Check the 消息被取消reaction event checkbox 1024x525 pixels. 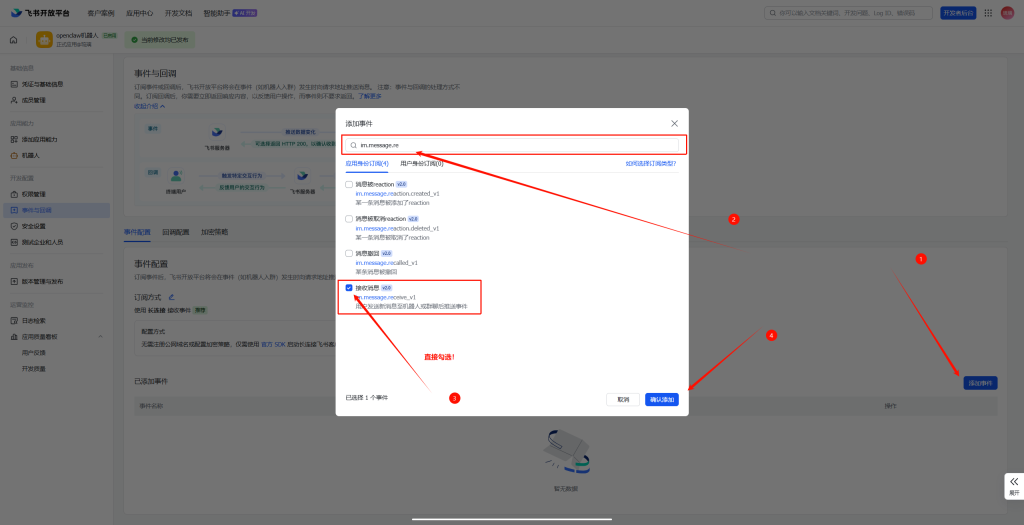tap(349, 219)
